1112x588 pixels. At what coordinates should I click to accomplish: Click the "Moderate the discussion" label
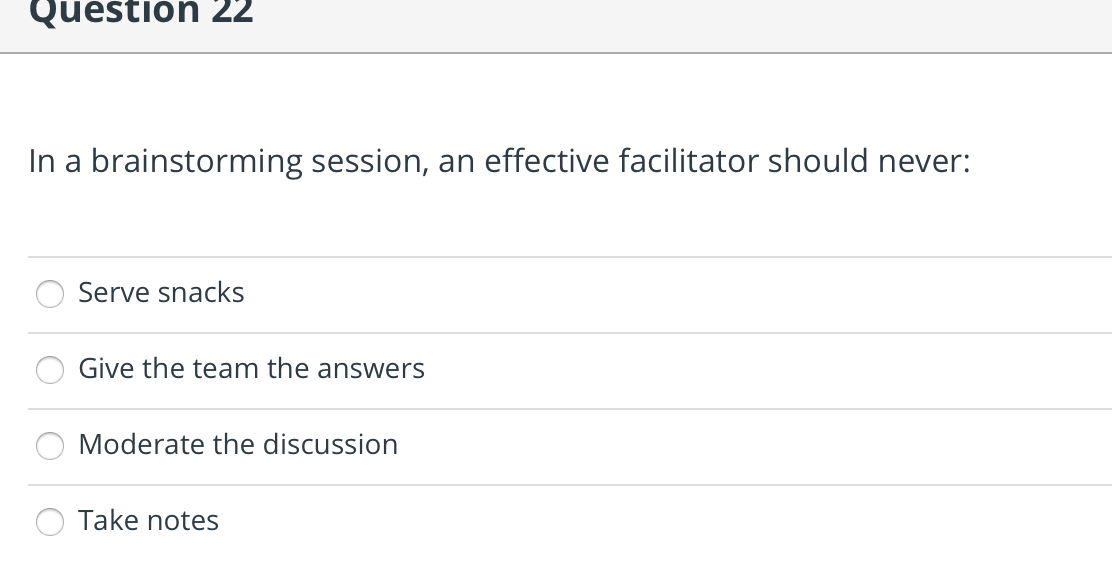(238, 445)
